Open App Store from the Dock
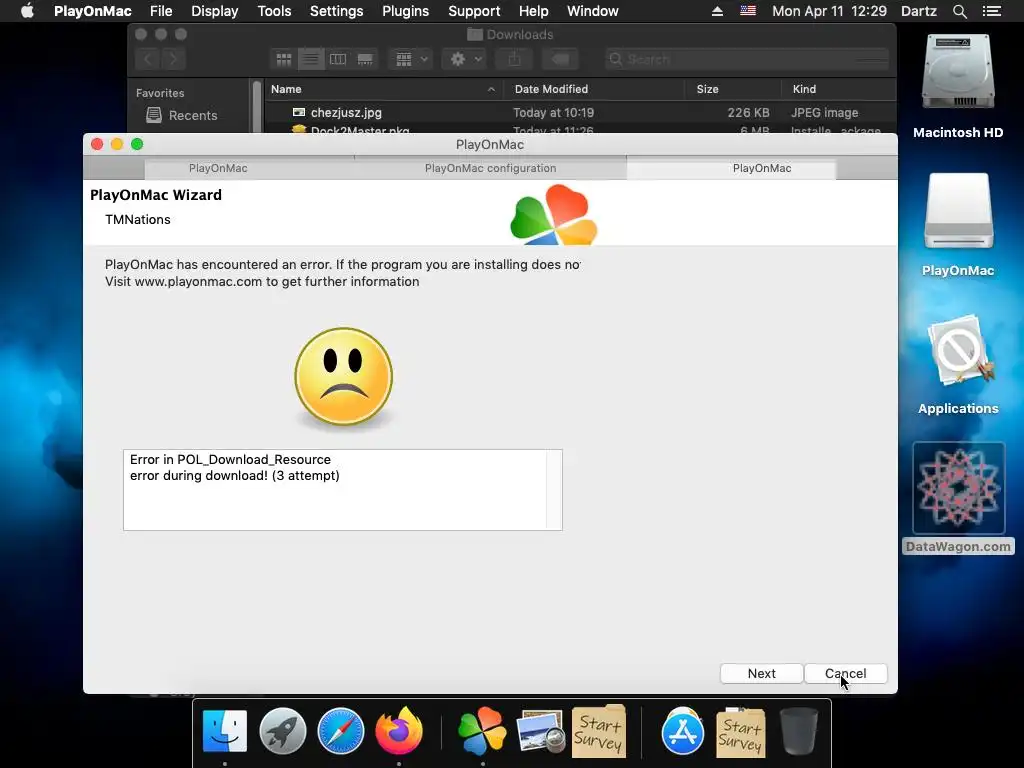The width and height of the screenshot is (1024, 768). (x=682, y=731)
